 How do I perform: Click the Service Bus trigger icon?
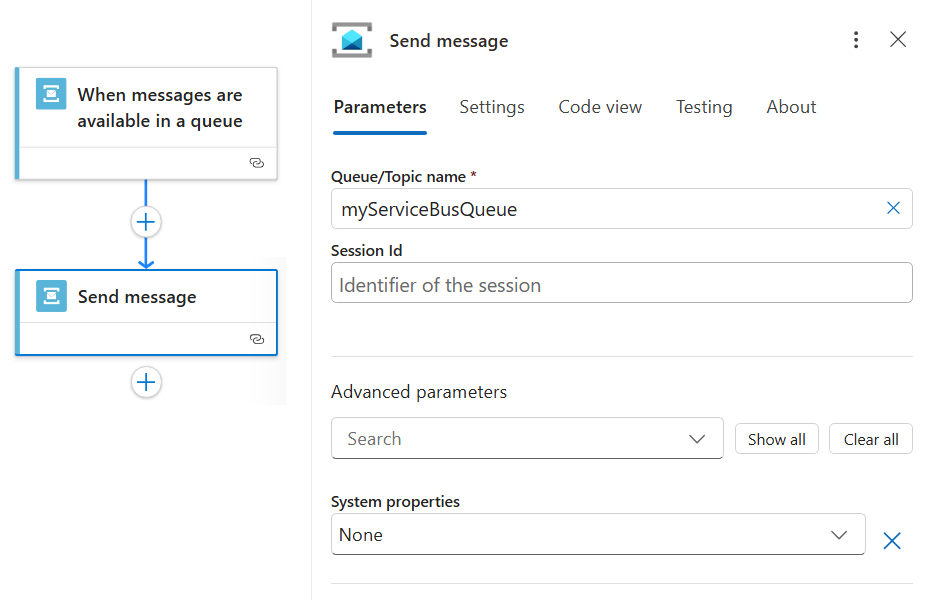click(x=51, y=95)
